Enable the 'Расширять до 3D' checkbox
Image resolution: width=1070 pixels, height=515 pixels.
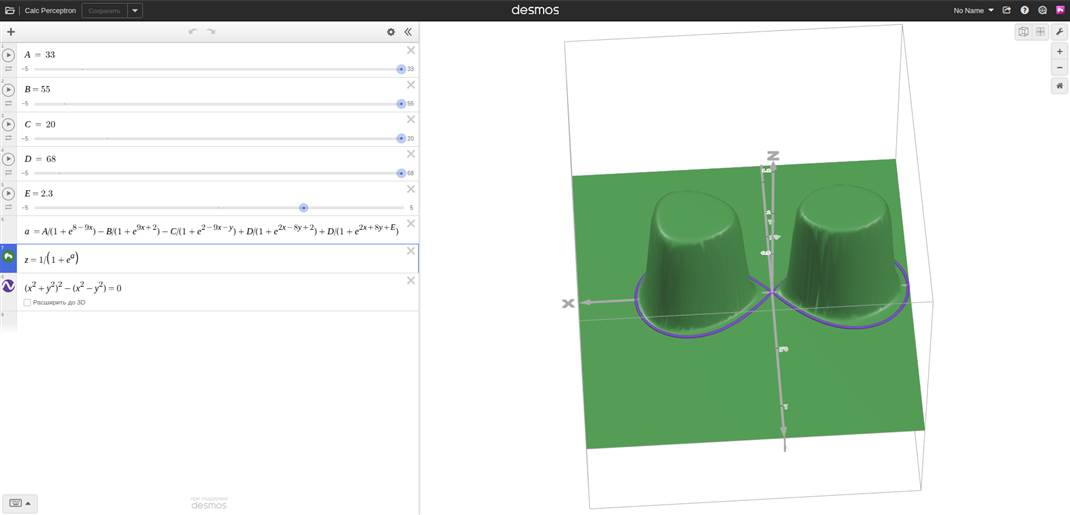(27, 302)
